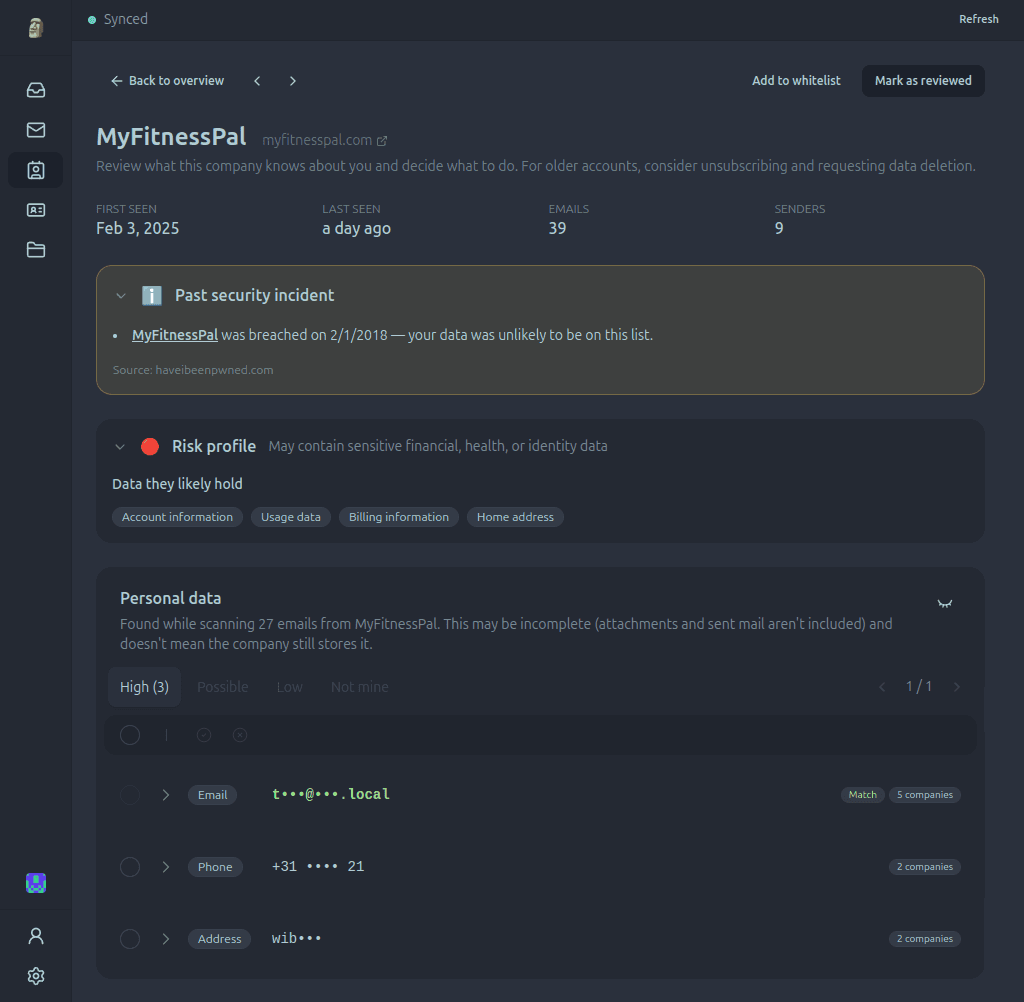Open the user profile icon in sidebar
Image resolution: width=1024 pixels, height=1002 pixels.
(36, 936)
